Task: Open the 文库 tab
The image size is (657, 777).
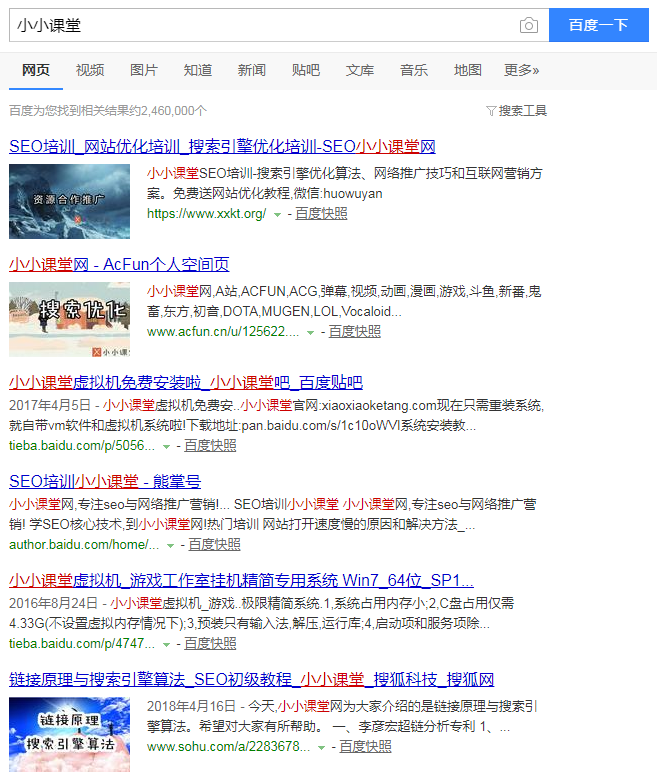Action: pyautogui.click(x=360, y=70)
